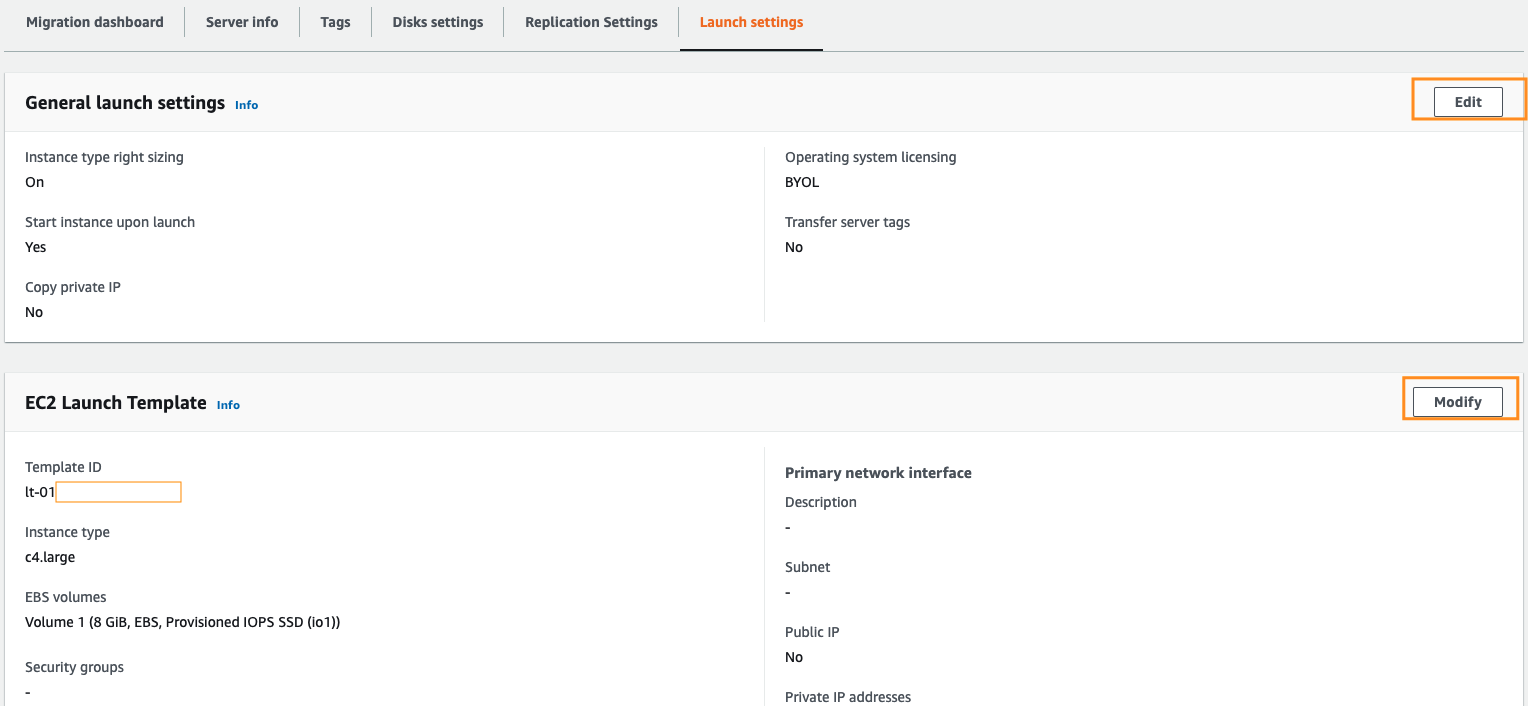Click the Copy private IP label

click(x=73, y=287)
